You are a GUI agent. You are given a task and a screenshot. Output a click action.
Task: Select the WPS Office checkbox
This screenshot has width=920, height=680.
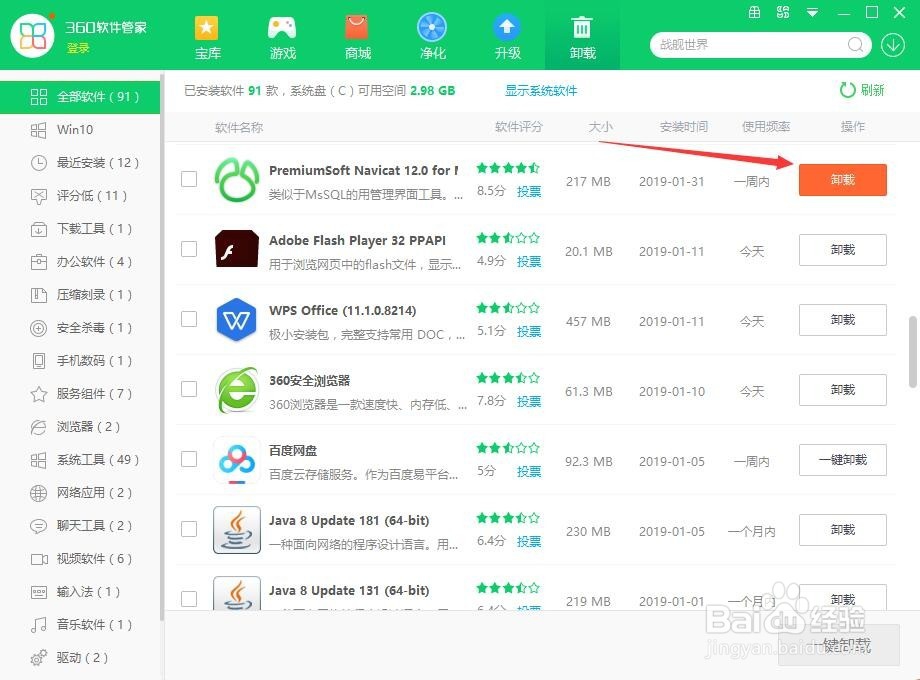pos(188,320)
